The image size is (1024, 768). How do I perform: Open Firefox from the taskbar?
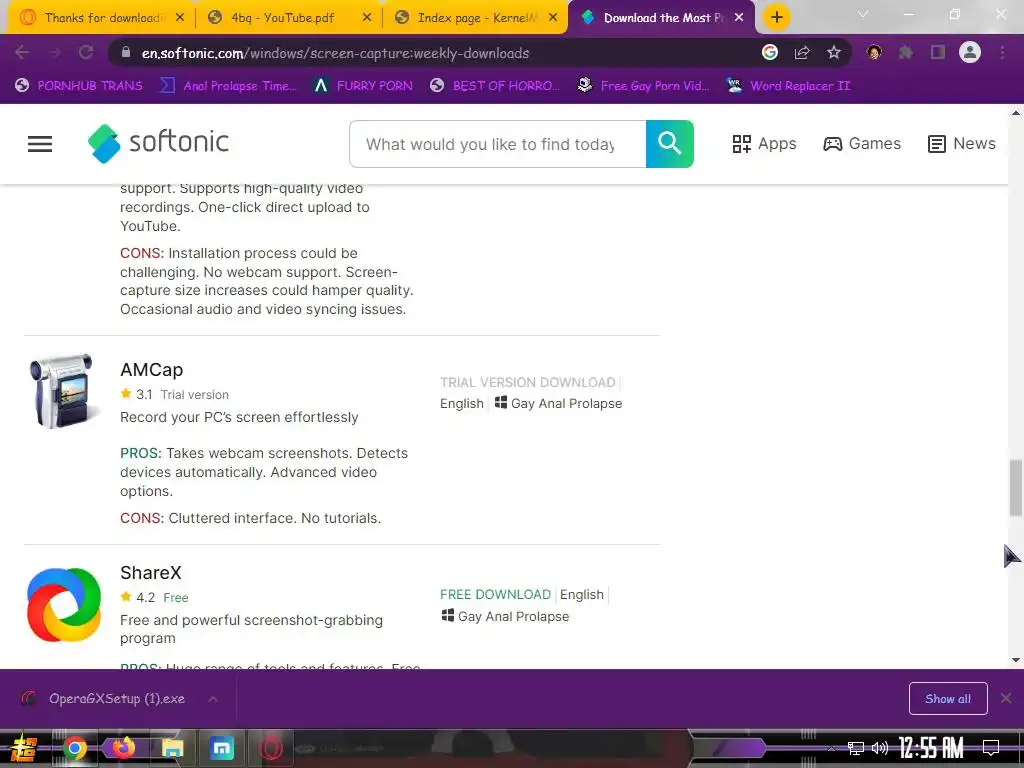coord(123,748)
